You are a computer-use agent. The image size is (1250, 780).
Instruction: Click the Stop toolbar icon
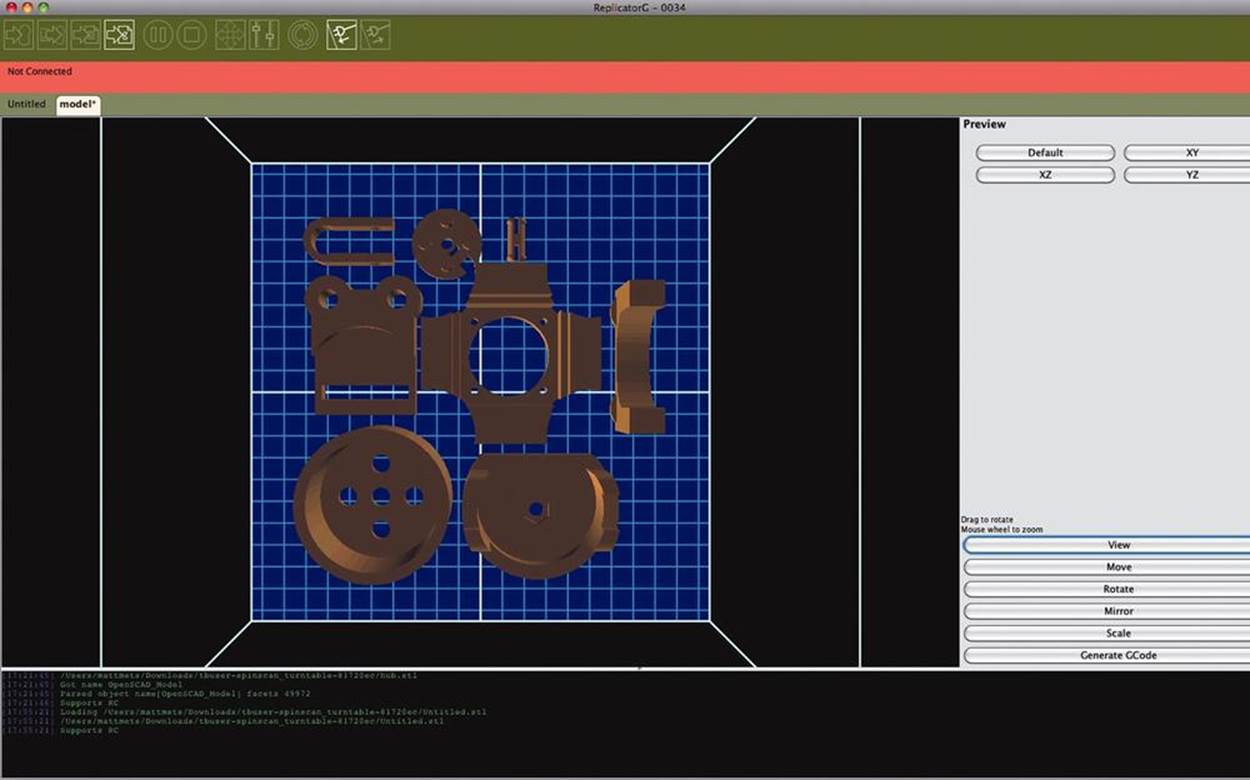192,36
